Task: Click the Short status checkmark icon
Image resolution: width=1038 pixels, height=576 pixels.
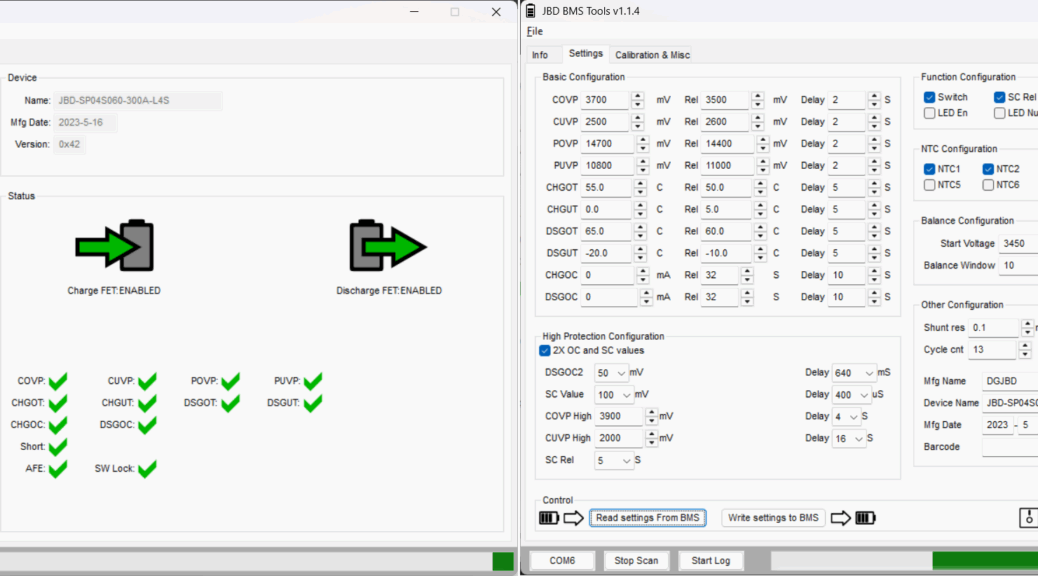Action: click(58, 447)
